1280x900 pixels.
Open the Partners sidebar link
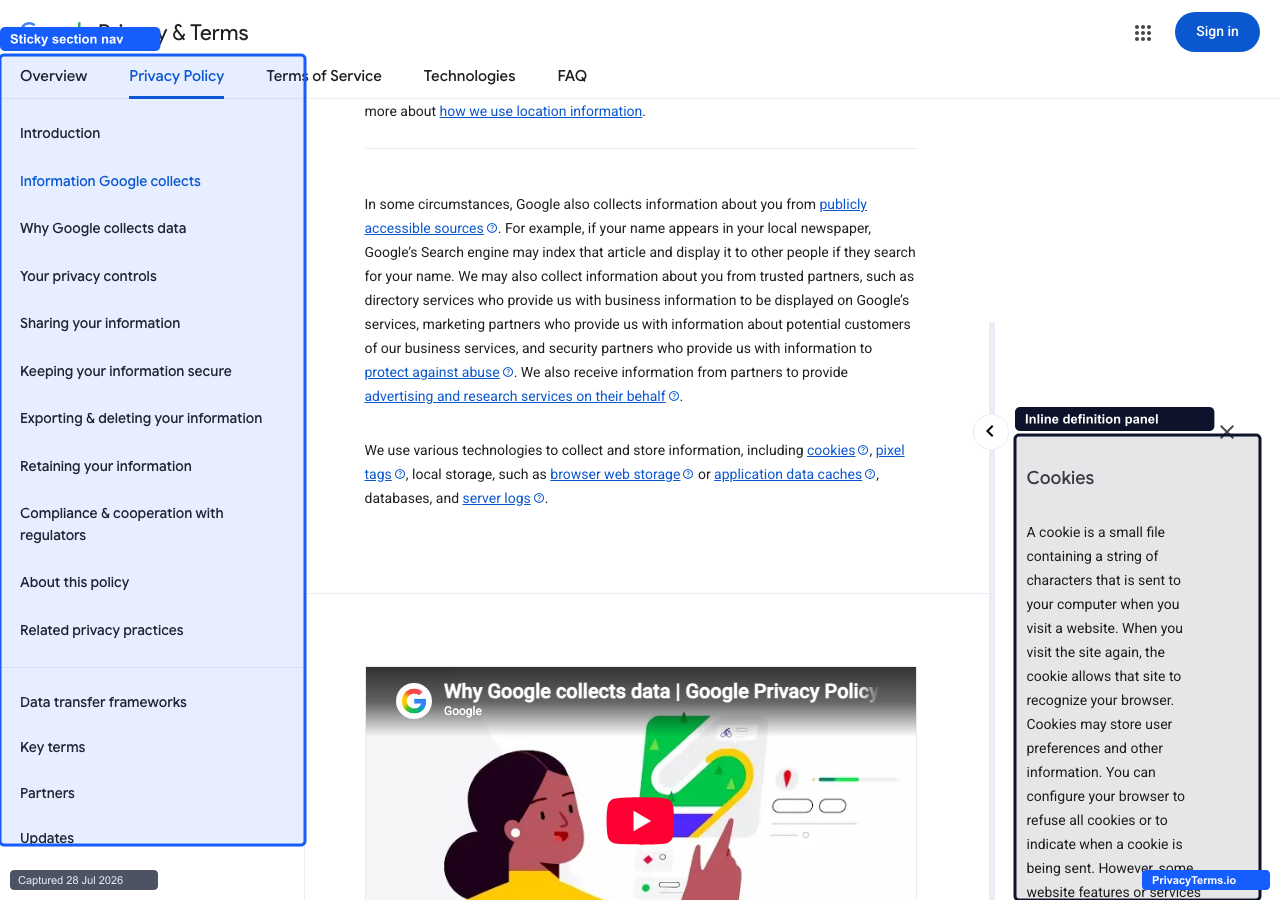point(47,793)
